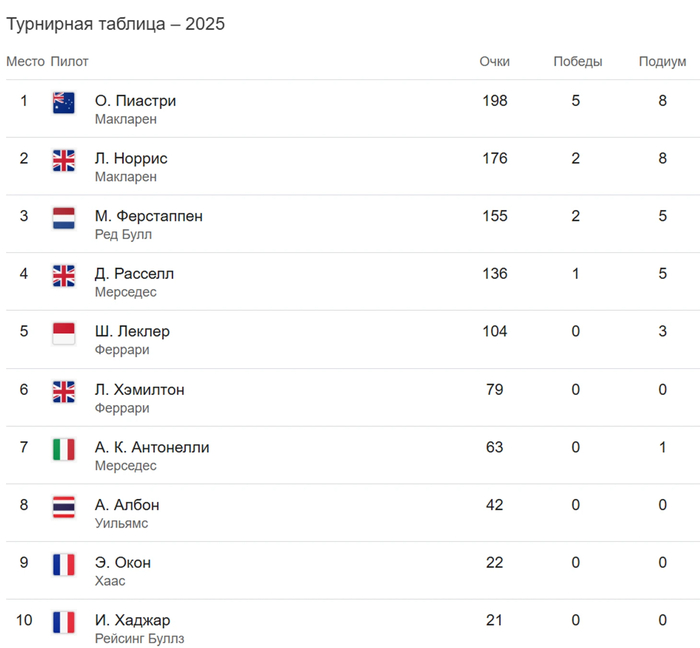The image size is (700, 648).
Task: Click the Thai flag beside Албон
Action: tap(64, 506)
